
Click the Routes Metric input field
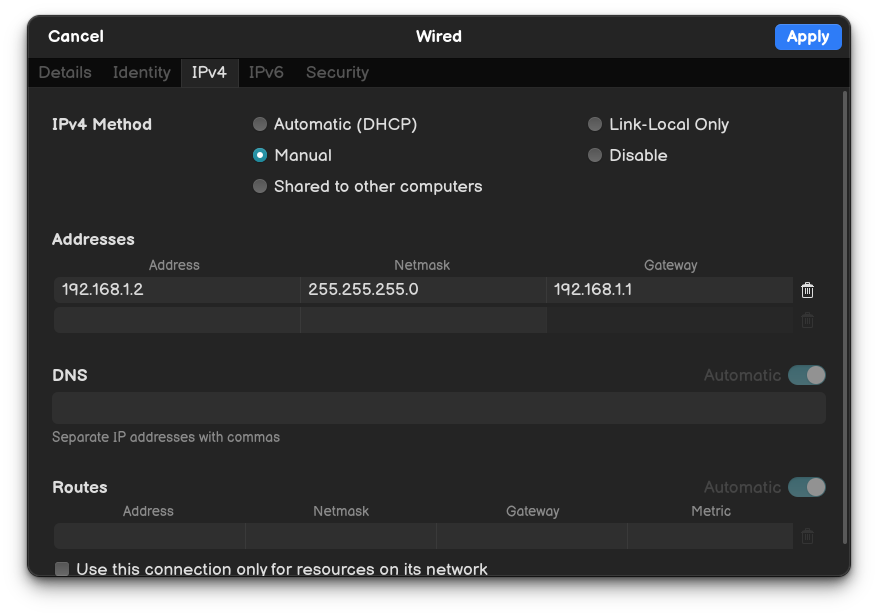pyautogui.click(x=711, y=536)
